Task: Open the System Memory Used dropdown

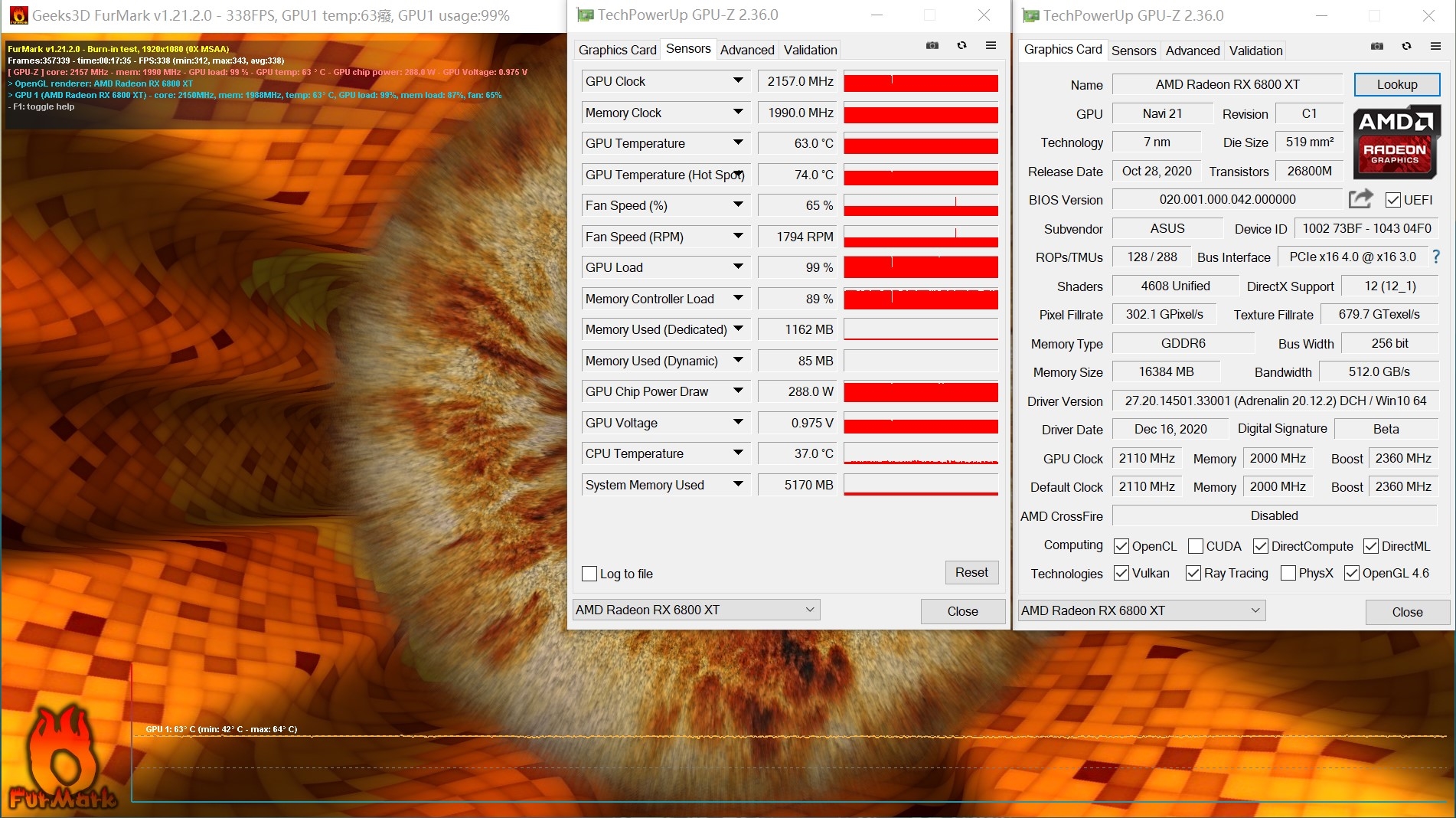Action: [738, 484]
